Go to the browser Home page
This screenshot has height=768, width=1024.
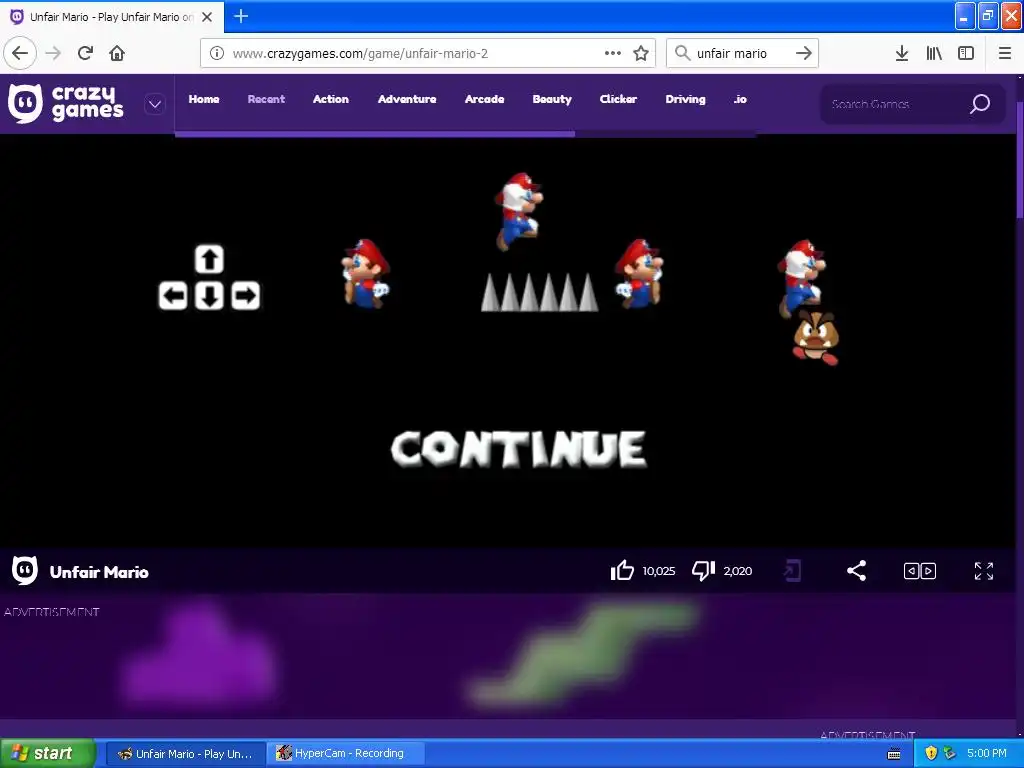117,53
